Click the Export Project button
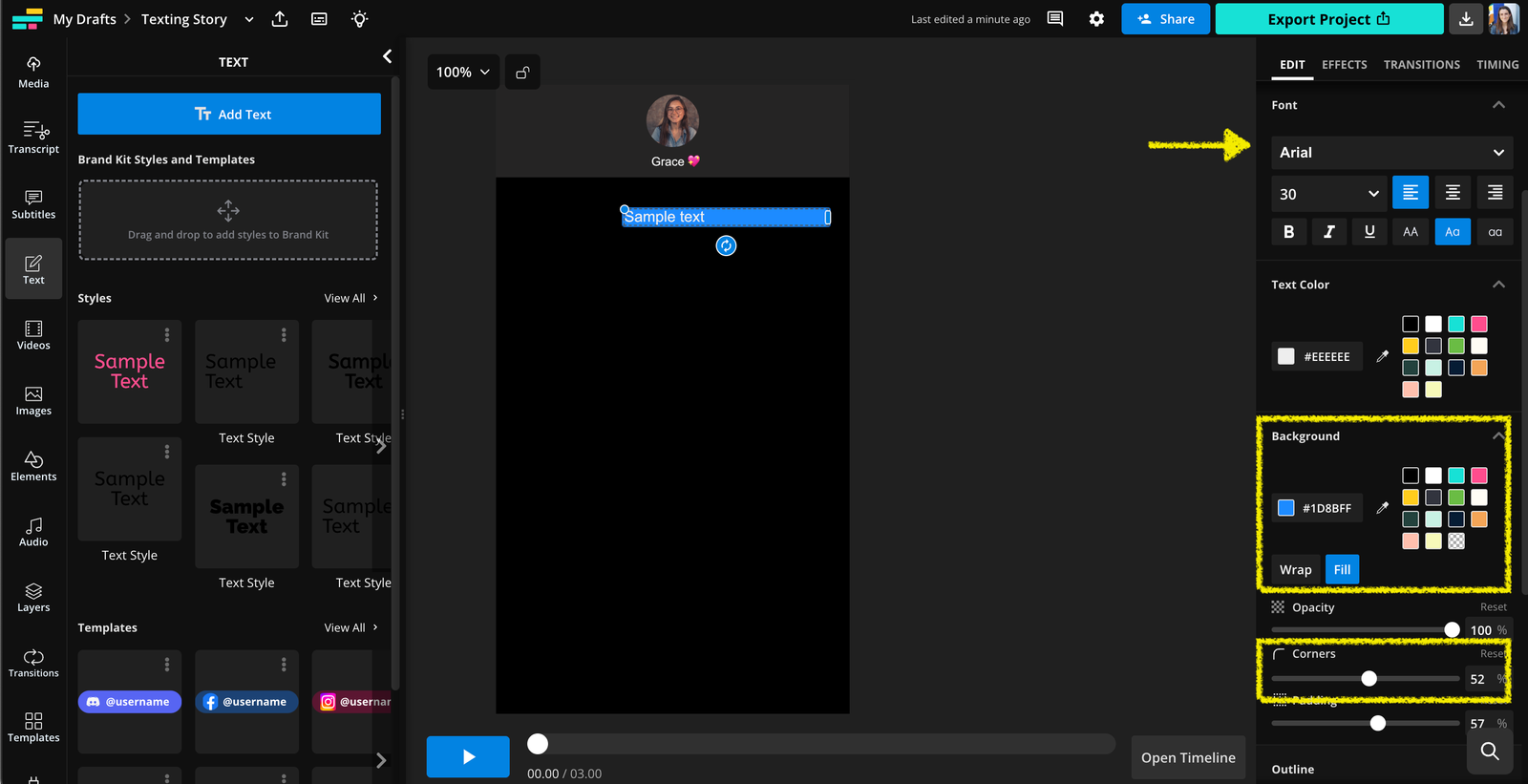The height and width of the screenshot is (784, 1528). click(x=1328, y=19)
